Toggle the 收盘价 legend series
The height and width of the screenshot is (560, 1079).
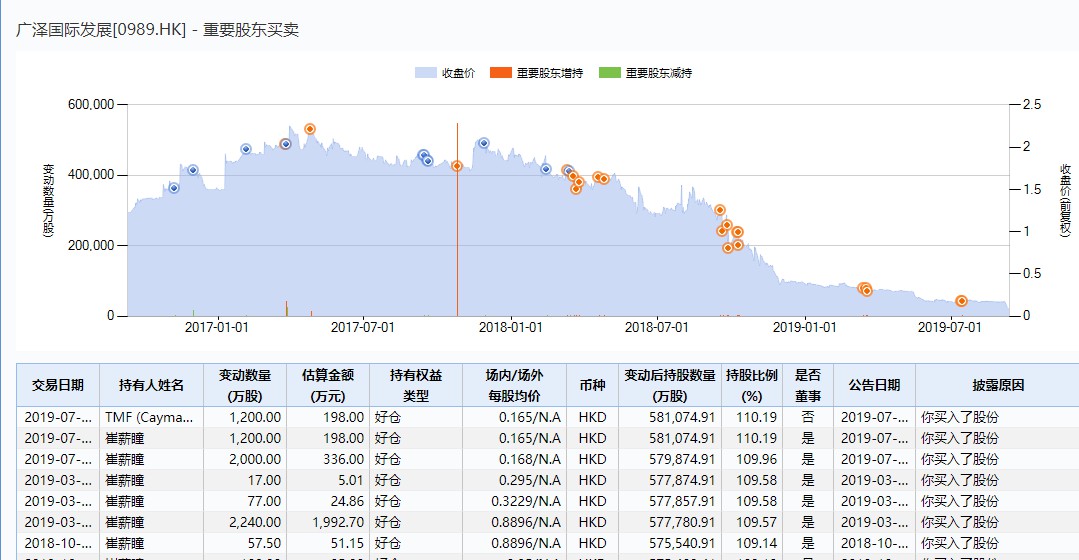pyautogui.click(x=444, y=73)
